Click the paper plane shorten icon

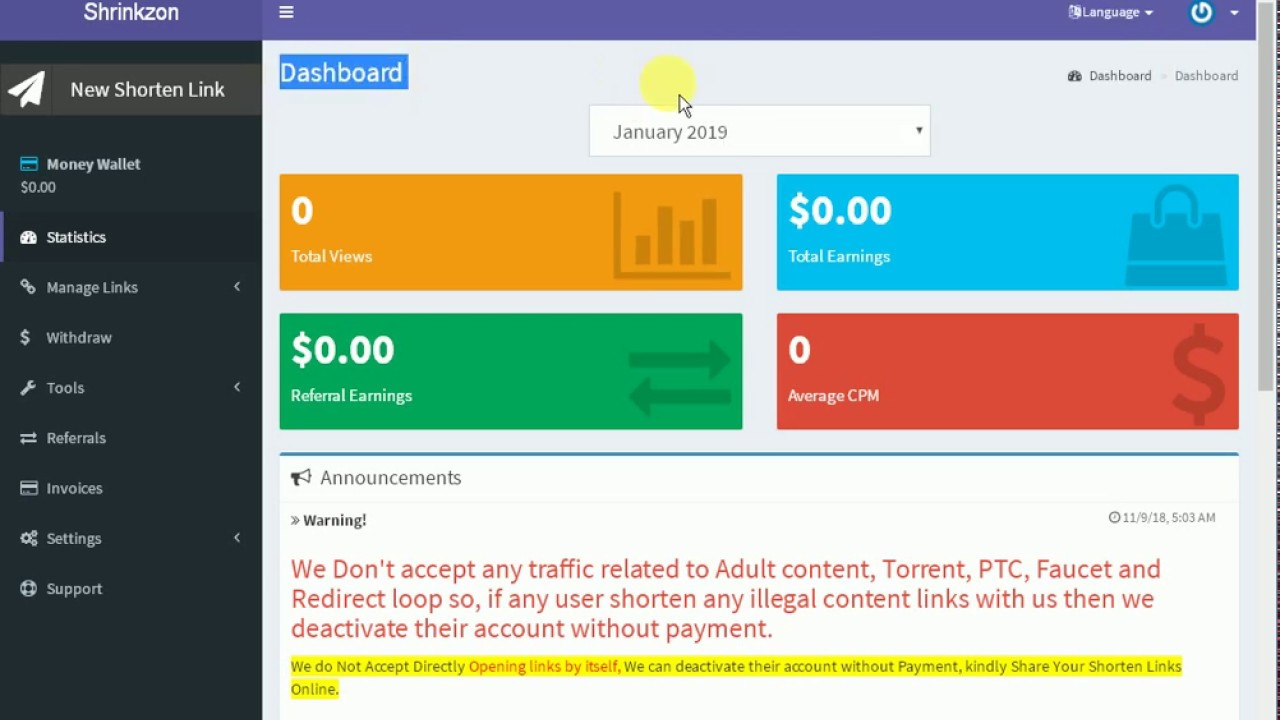[27, 89]
